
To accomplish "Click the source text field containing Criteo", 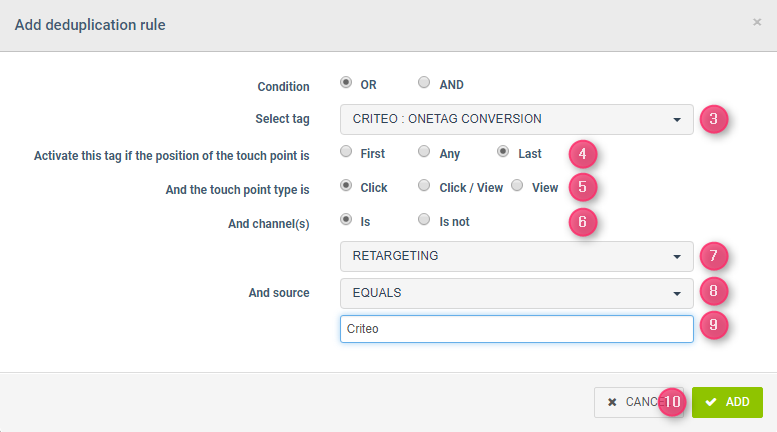I will click(x=516, y=329).
